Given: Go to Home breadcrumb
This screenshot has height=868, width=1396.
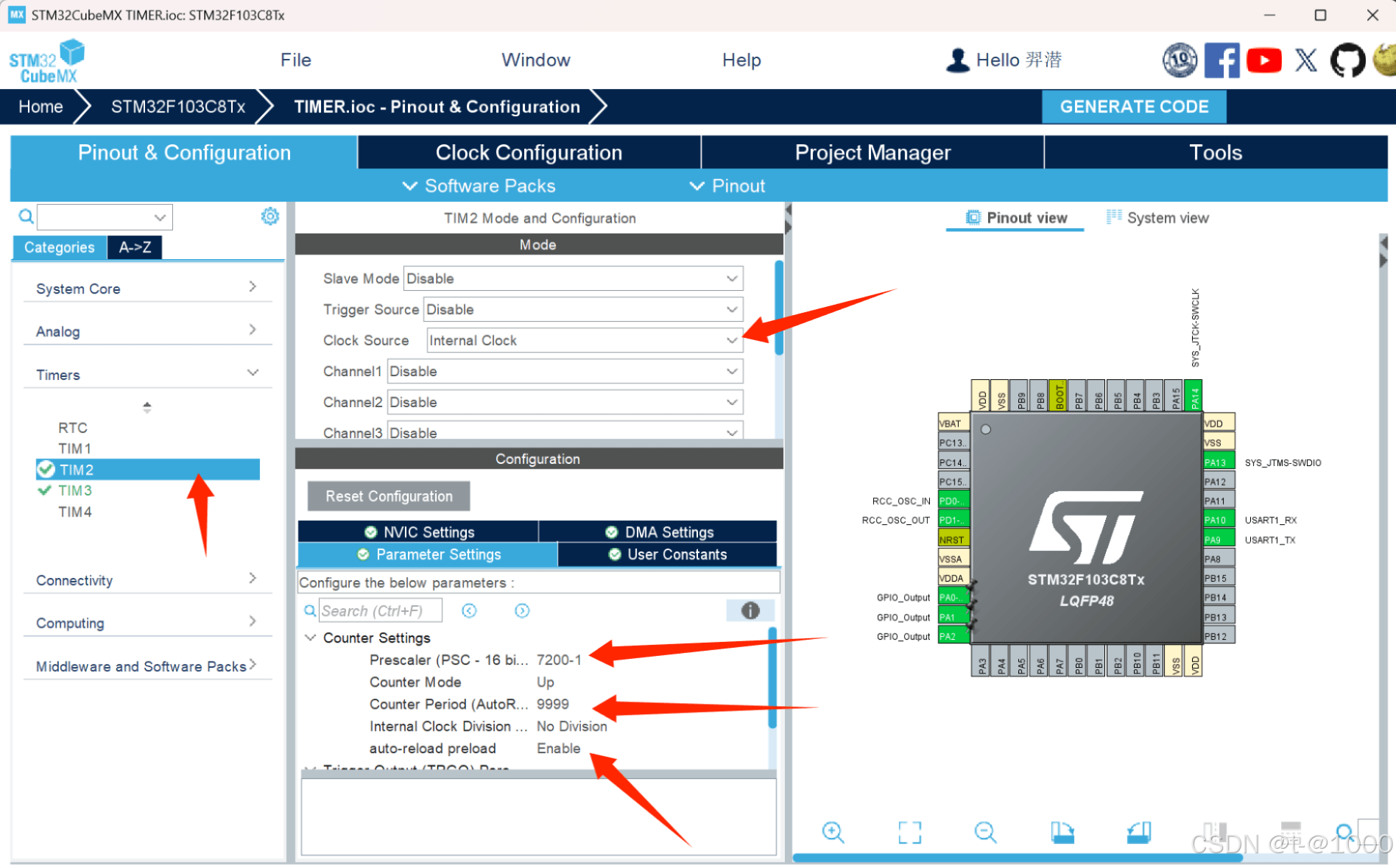Looking at the screenshot, I should point(40,107).
